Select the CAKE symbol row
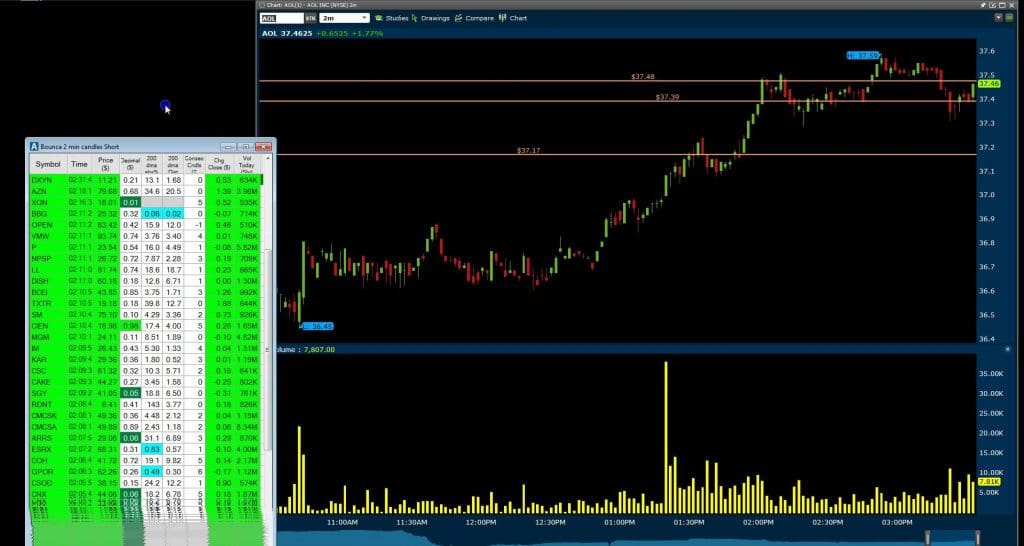Screen dimensions: 1024x546 coord(146,382)
